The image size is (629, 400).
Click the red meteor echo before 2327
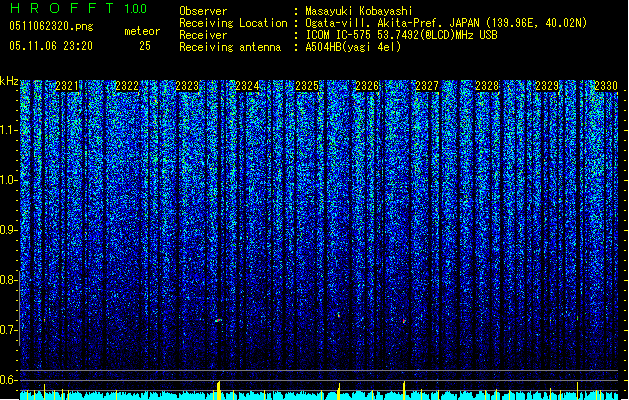(x=404, y=321)
